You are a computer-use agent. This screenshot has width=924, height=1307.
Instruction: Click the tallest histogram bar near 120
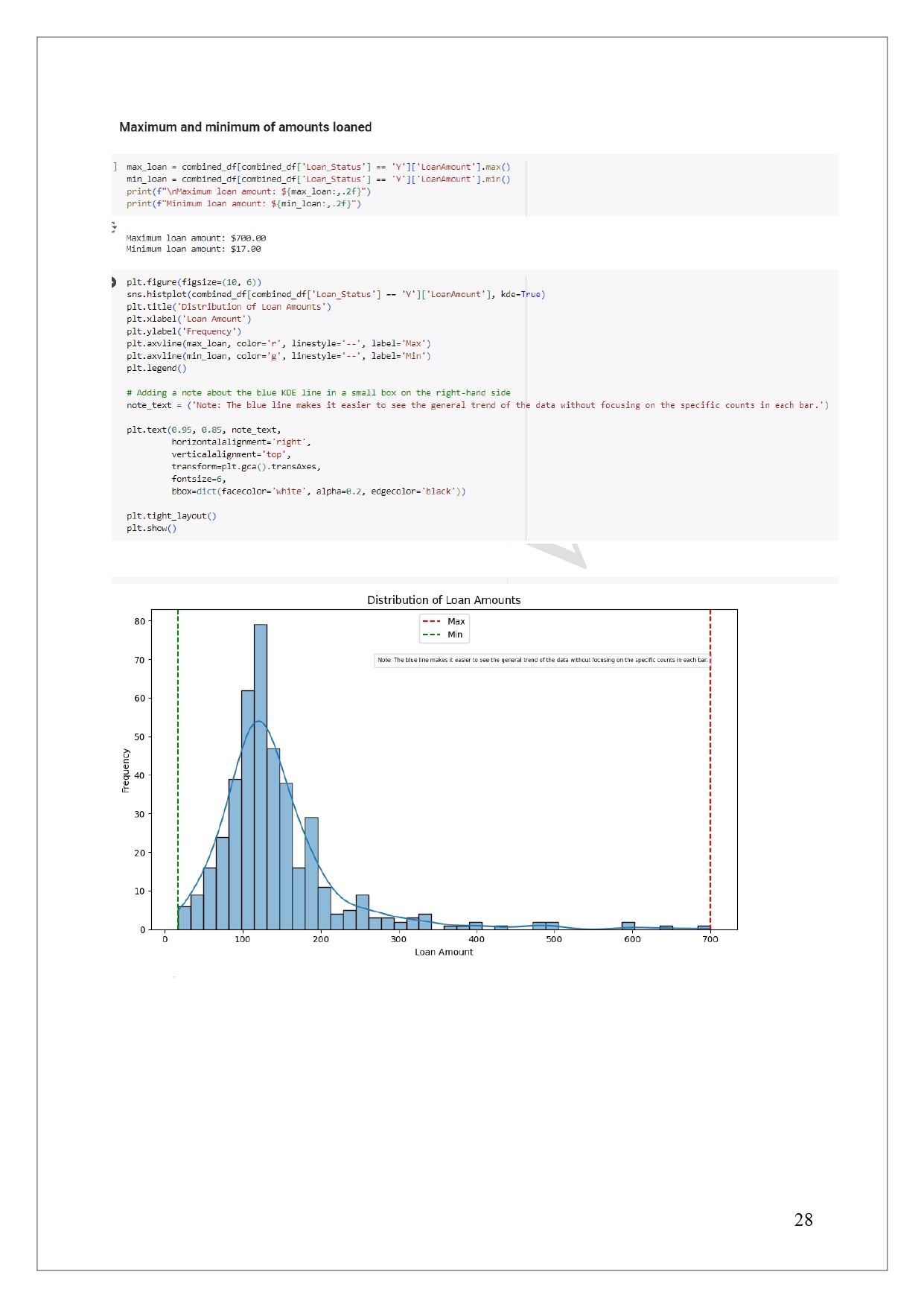coord(260,775)
